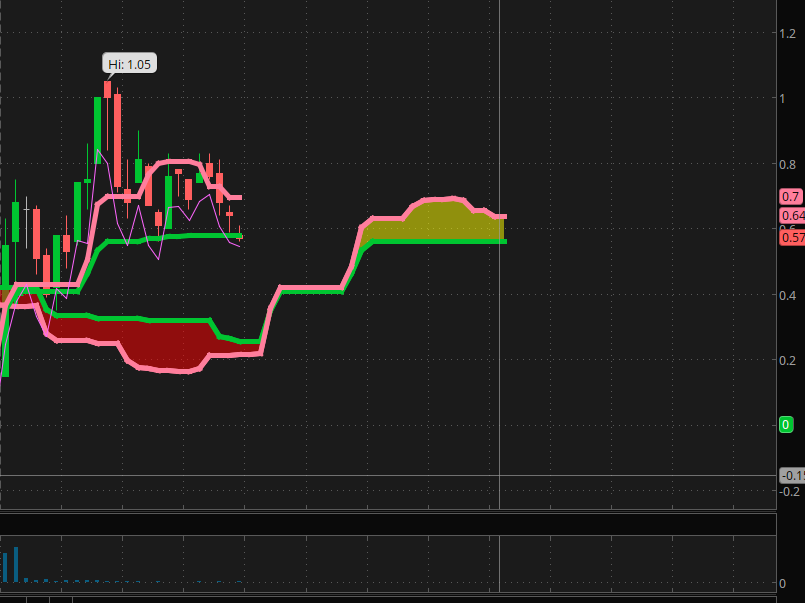The width and height of the screenshot is (805, 603).
Task: Click the flat overlapping pink-green line segment at 0.4
Action: [310, 289]
